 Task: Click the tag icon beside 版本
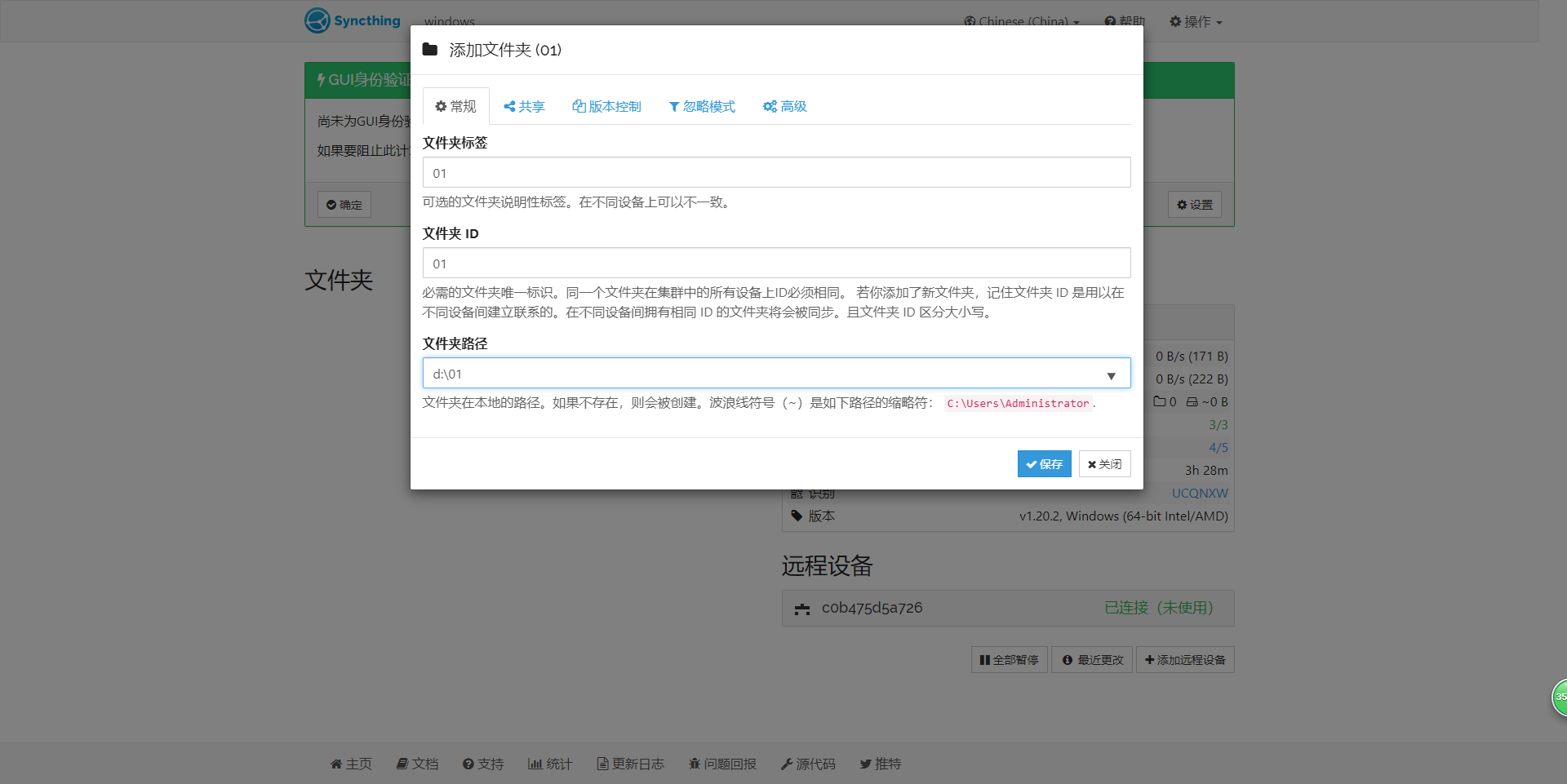797,516
